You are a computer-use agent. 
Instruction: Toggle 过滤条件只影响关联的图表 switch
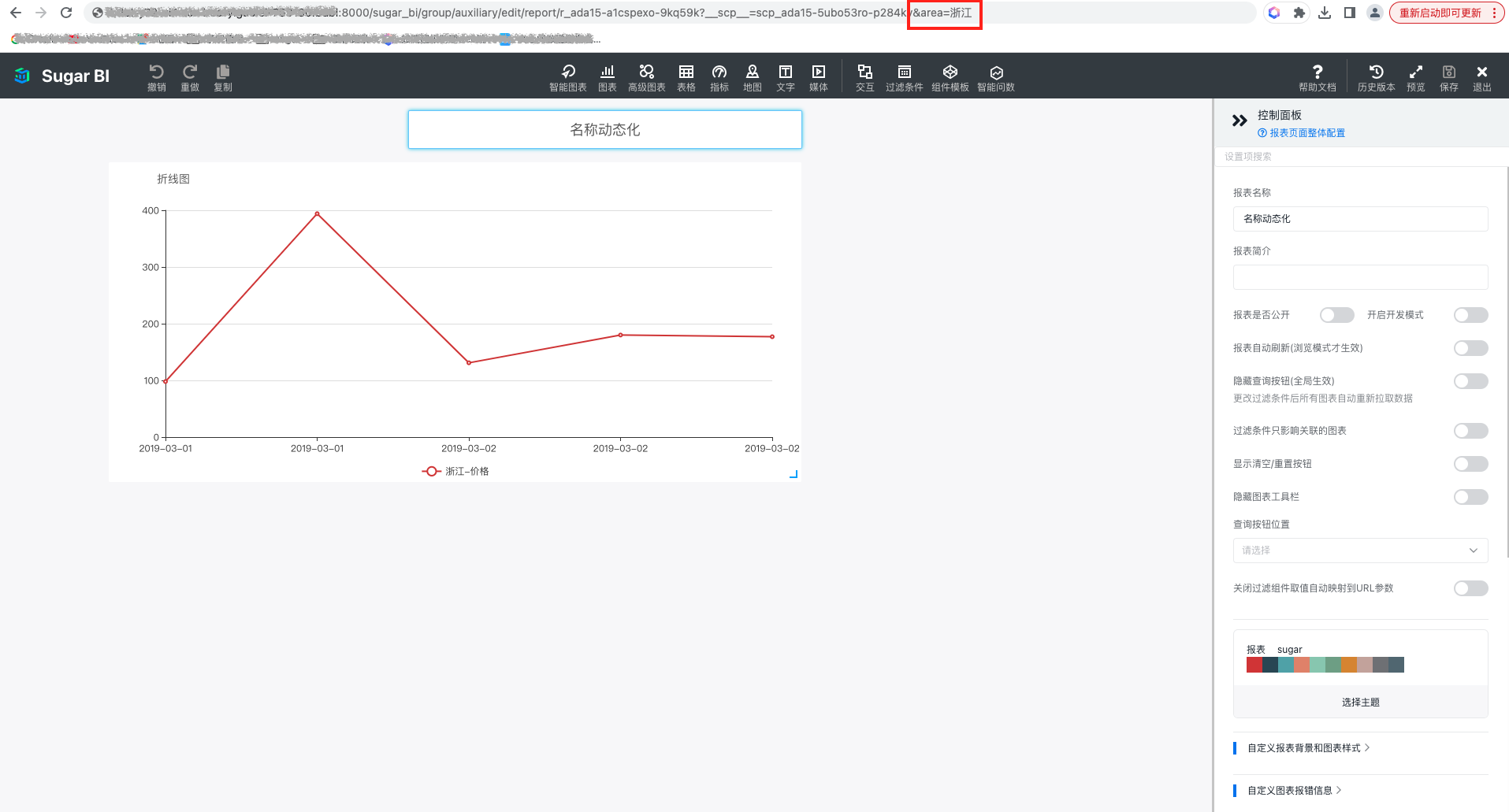1470,431
